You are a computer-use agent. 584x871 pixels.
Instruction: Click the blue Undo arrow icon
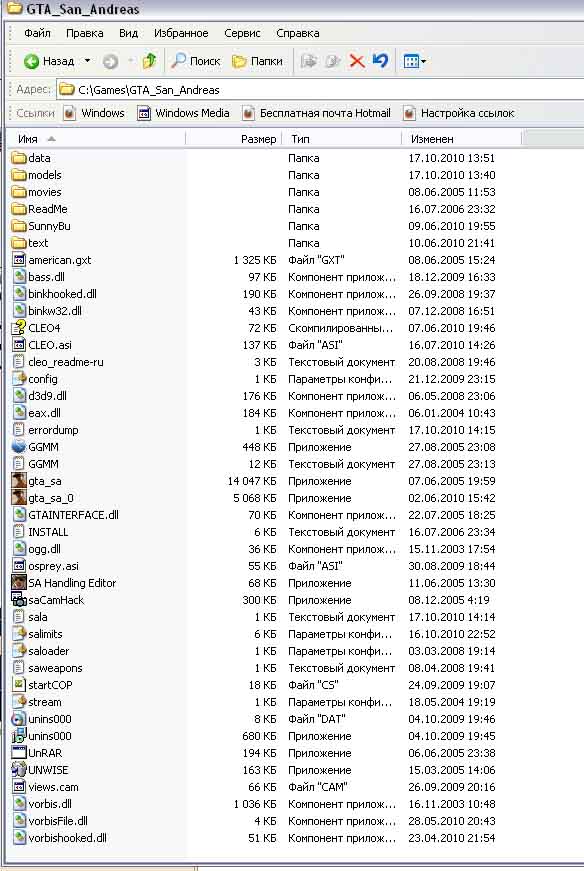click(x=381, y=61)
